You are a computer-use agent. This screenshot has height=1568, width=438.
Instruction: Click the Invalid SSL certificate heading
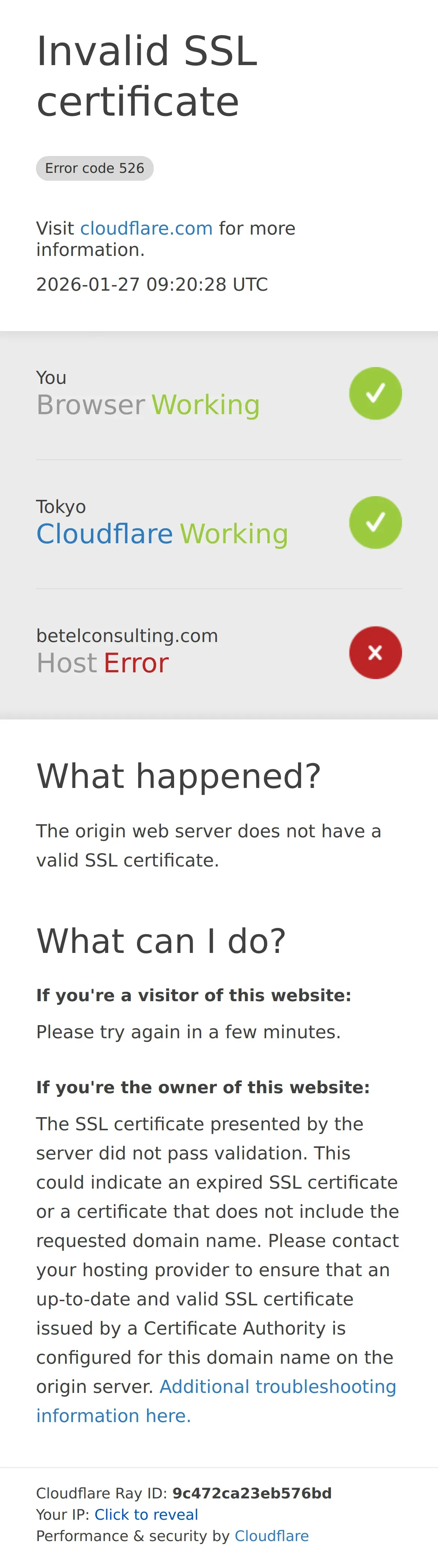point(147,76)
